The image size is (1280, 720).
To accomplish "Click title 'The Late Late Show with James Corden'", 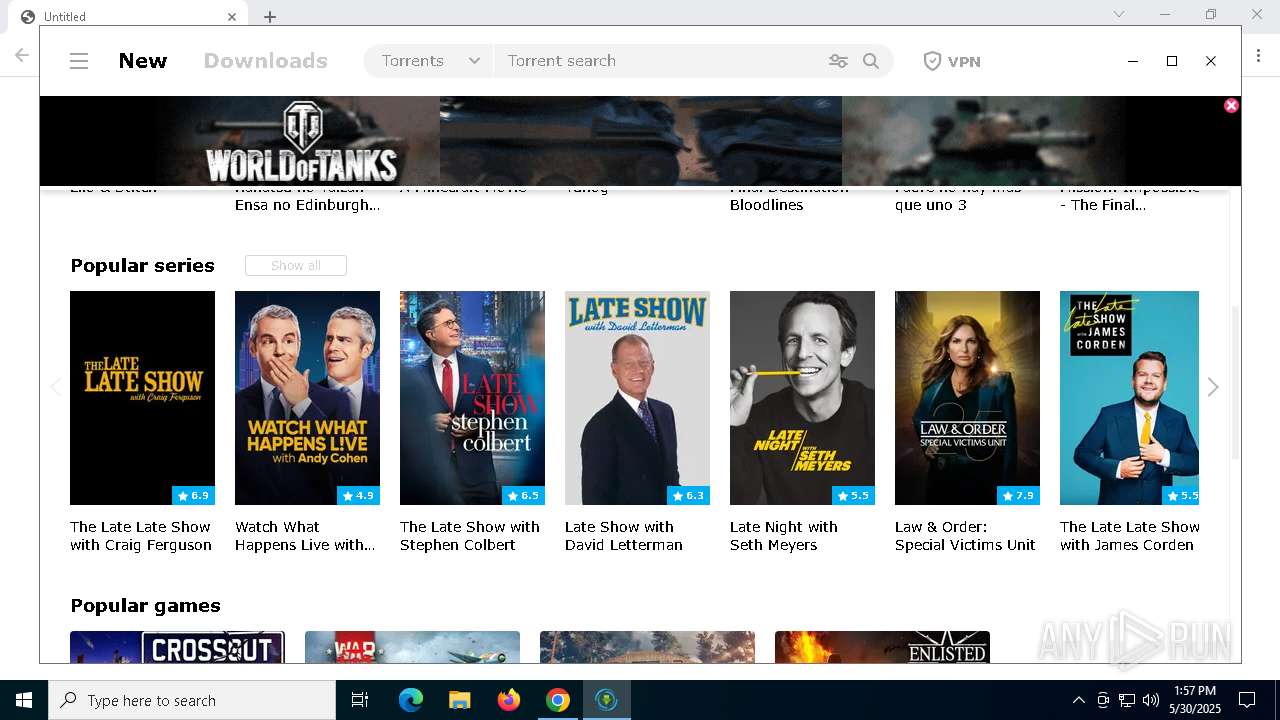I will point(1130,536).
